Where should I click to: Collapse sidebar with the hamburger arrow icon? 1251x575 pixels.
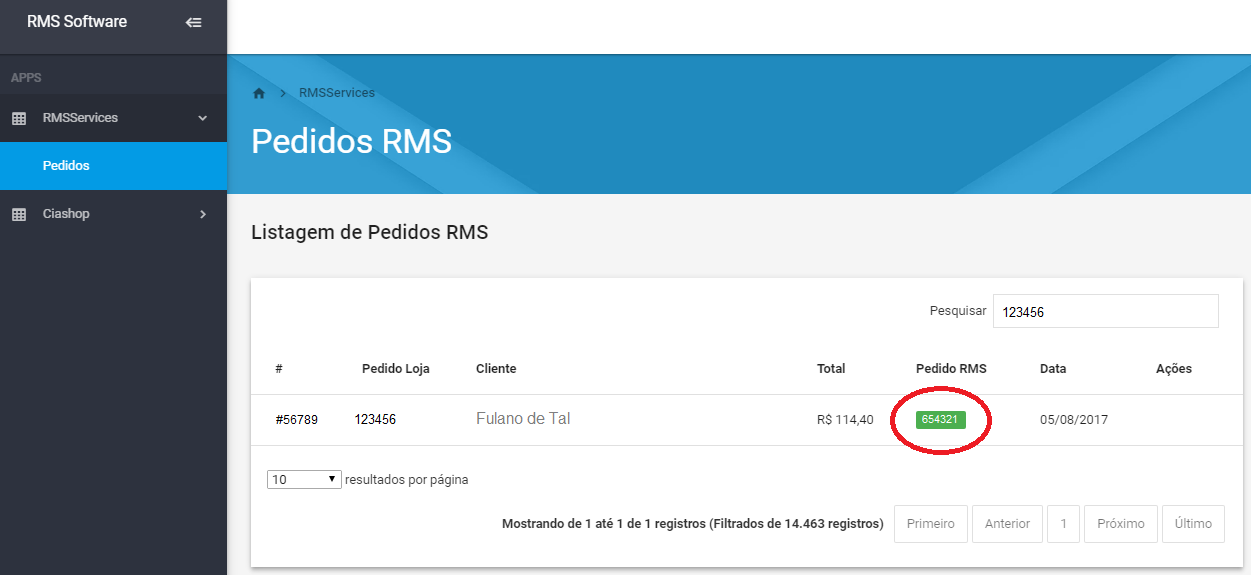coord(194,22)
